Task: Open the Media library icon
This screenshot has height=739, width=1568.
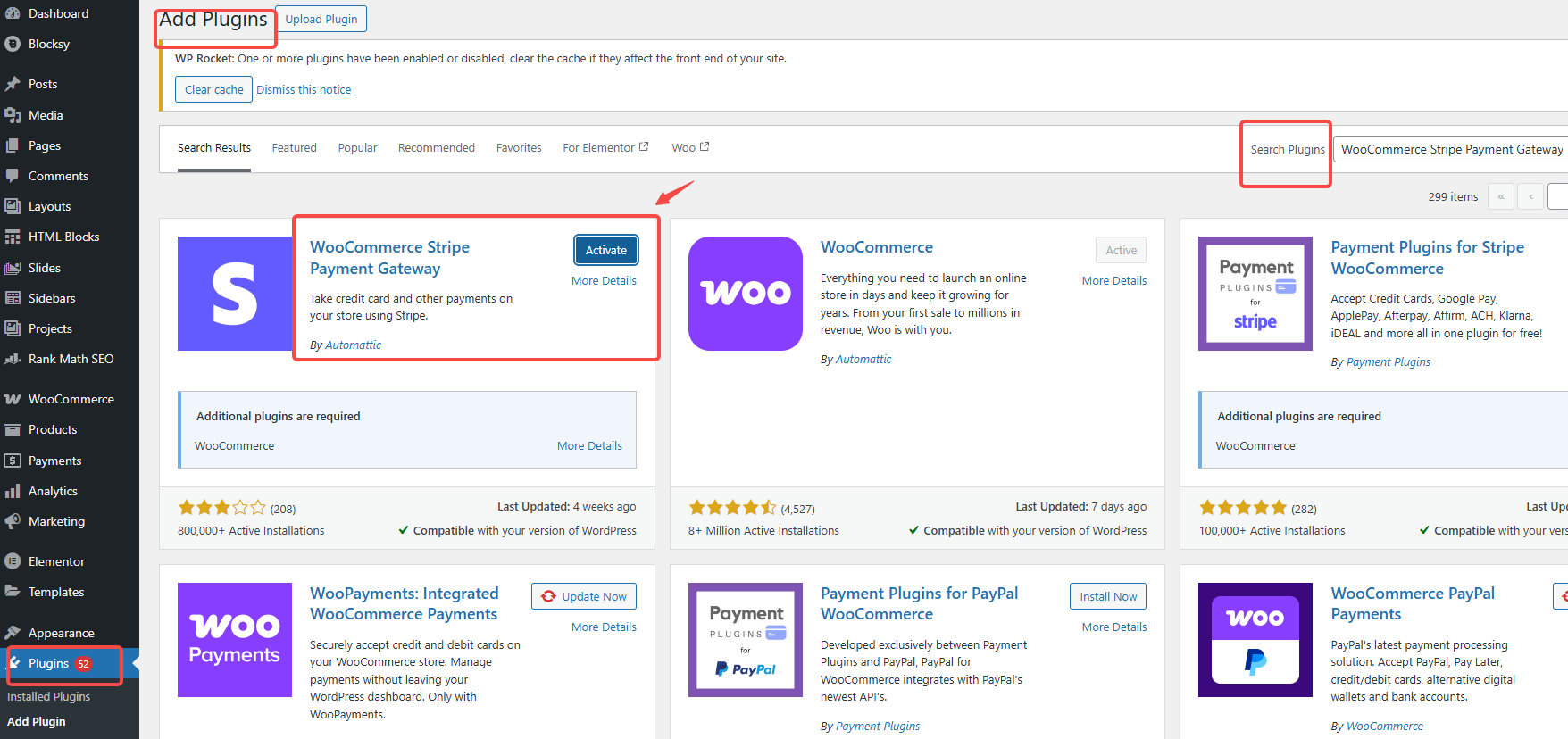Action: (x=13, y=115)
